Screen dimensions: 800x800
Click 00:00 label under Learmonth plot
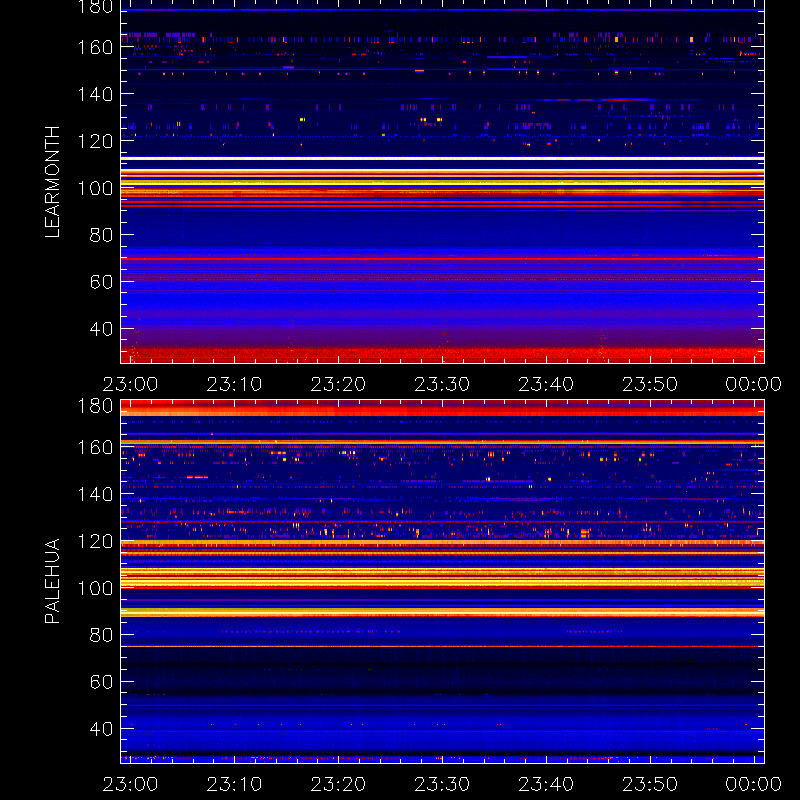[754, 384]
